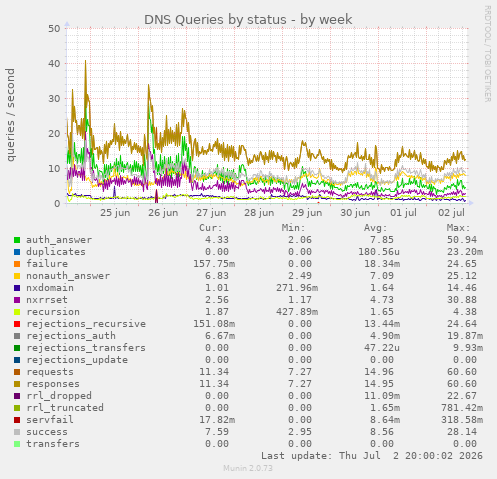Click the 'Max:' column header
Screen dimensions: 497x479
pyautogui.click(x=459, y=228)
